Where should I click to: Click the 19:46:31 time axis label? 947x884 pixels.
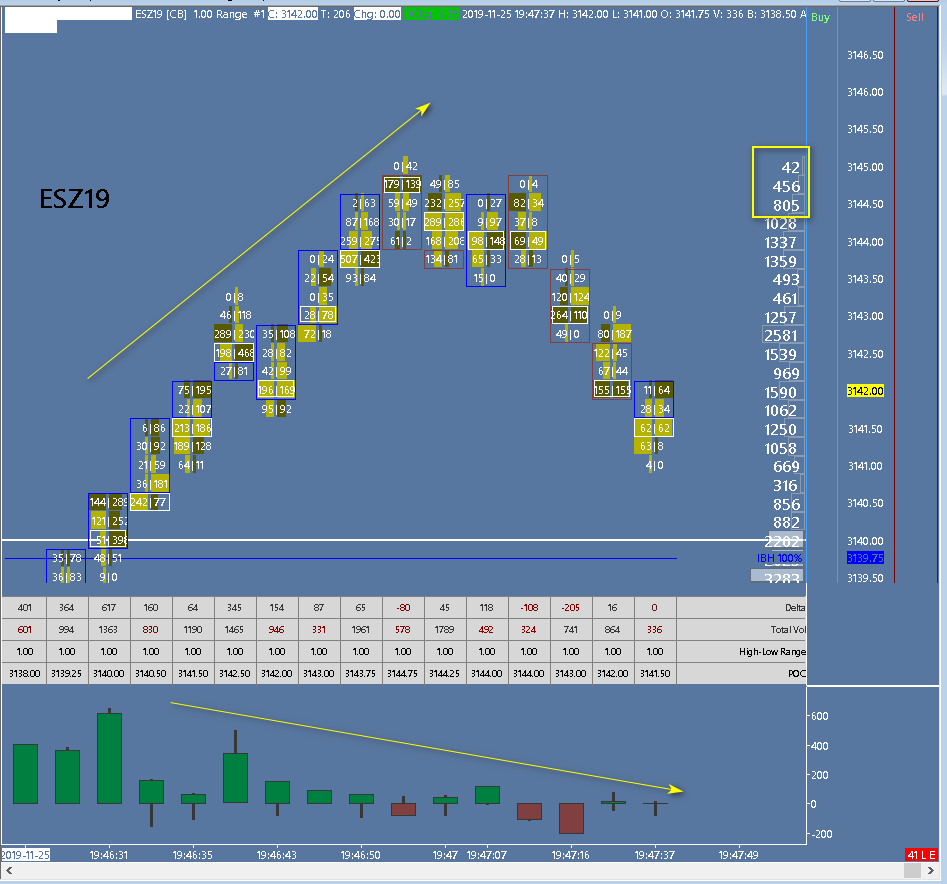pos(109,855)
